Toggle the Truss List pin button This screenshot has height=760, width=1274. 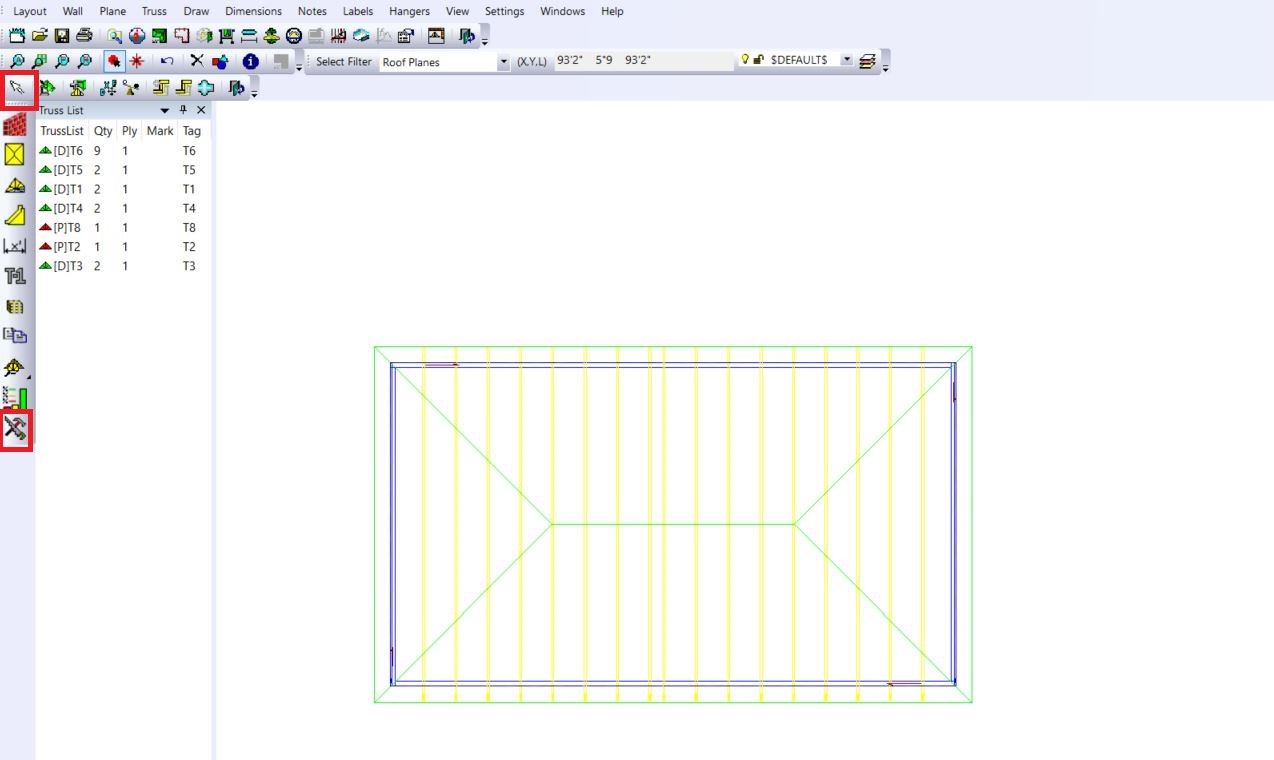[x=183, y=110]
